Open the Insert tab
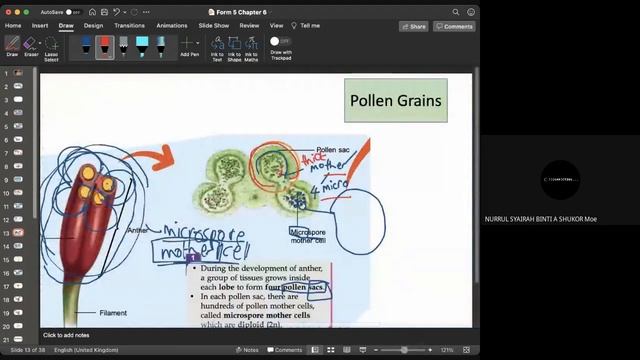640x360 pixels. 40,26
